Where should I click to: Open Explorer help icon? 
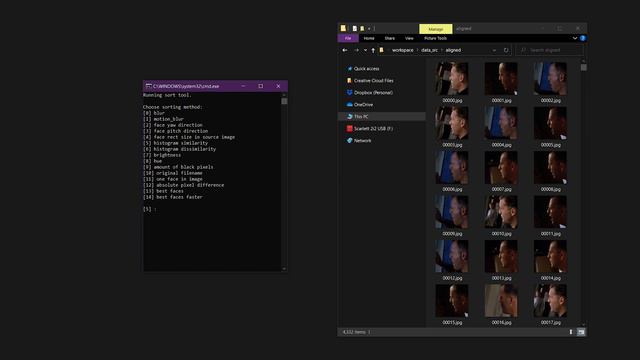(x=583, y=38)
